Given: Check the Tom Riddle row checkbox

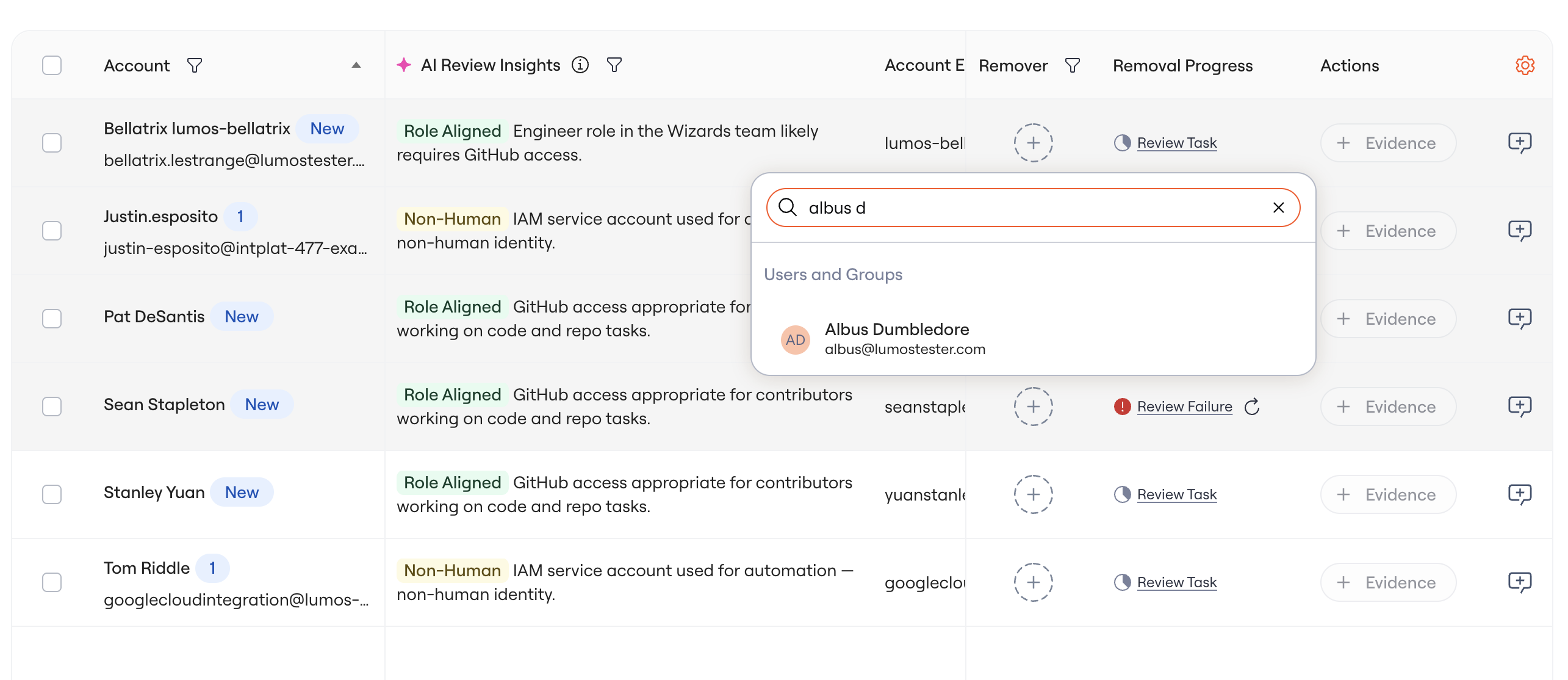Looking at the screenshot, I should click(52, 582).
